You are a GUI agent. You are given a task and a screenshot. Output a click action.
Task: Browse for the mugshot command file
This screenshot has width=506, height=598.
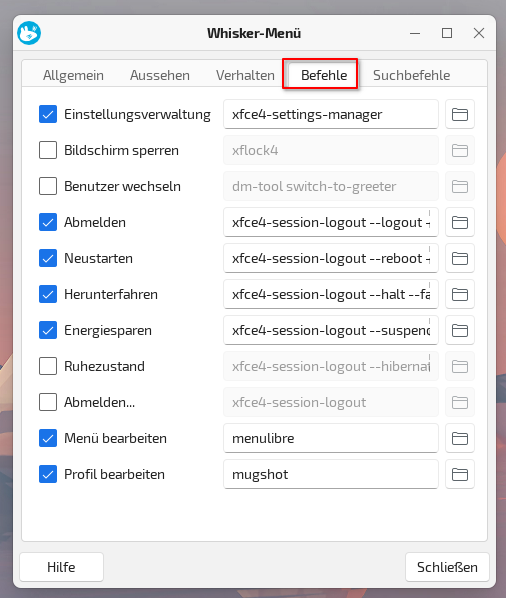(x=459, y=474)
